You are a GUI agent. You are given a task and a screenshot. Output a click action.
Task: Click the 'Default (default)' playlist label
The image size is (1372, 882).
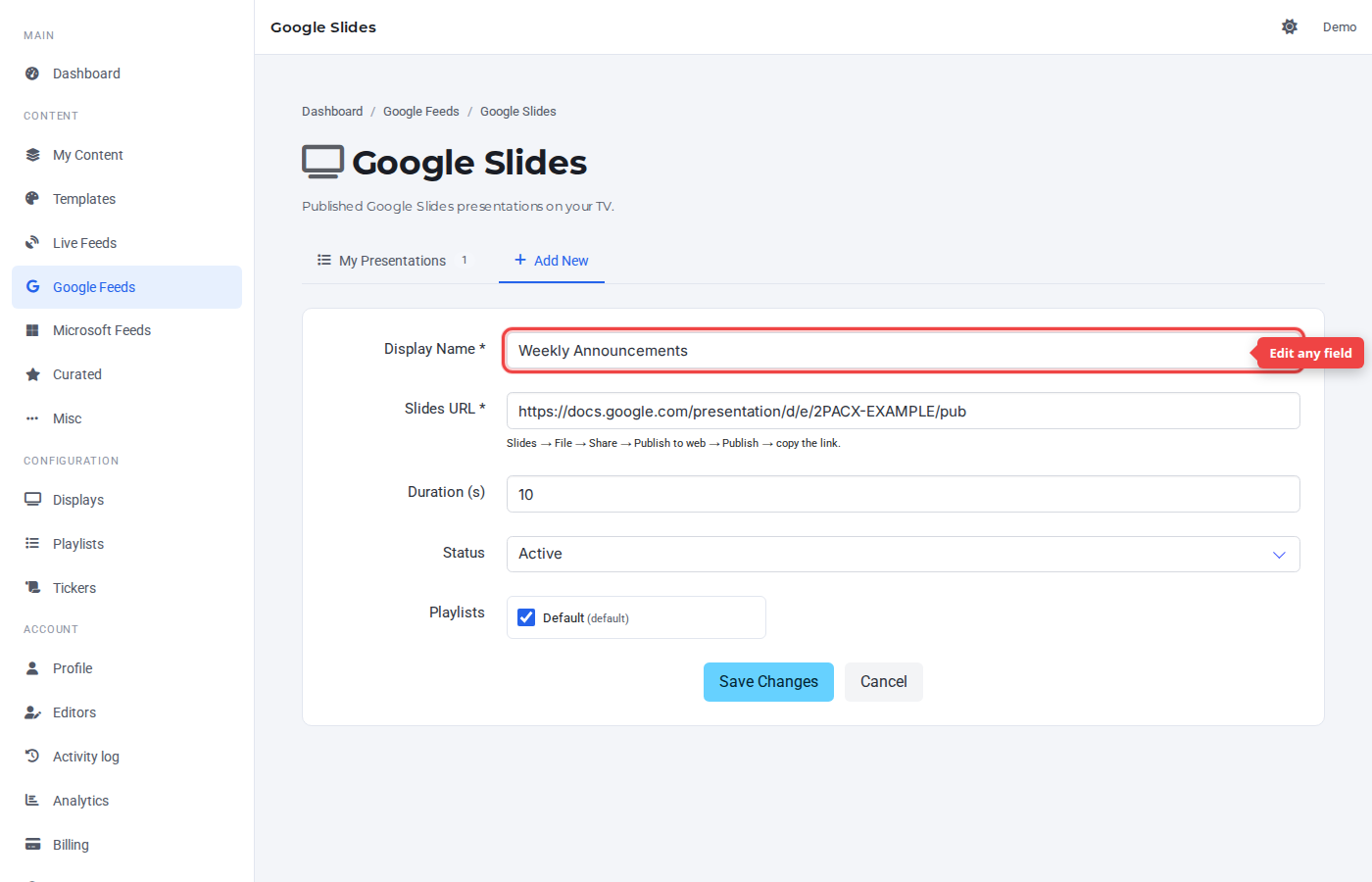coord(586,618)
